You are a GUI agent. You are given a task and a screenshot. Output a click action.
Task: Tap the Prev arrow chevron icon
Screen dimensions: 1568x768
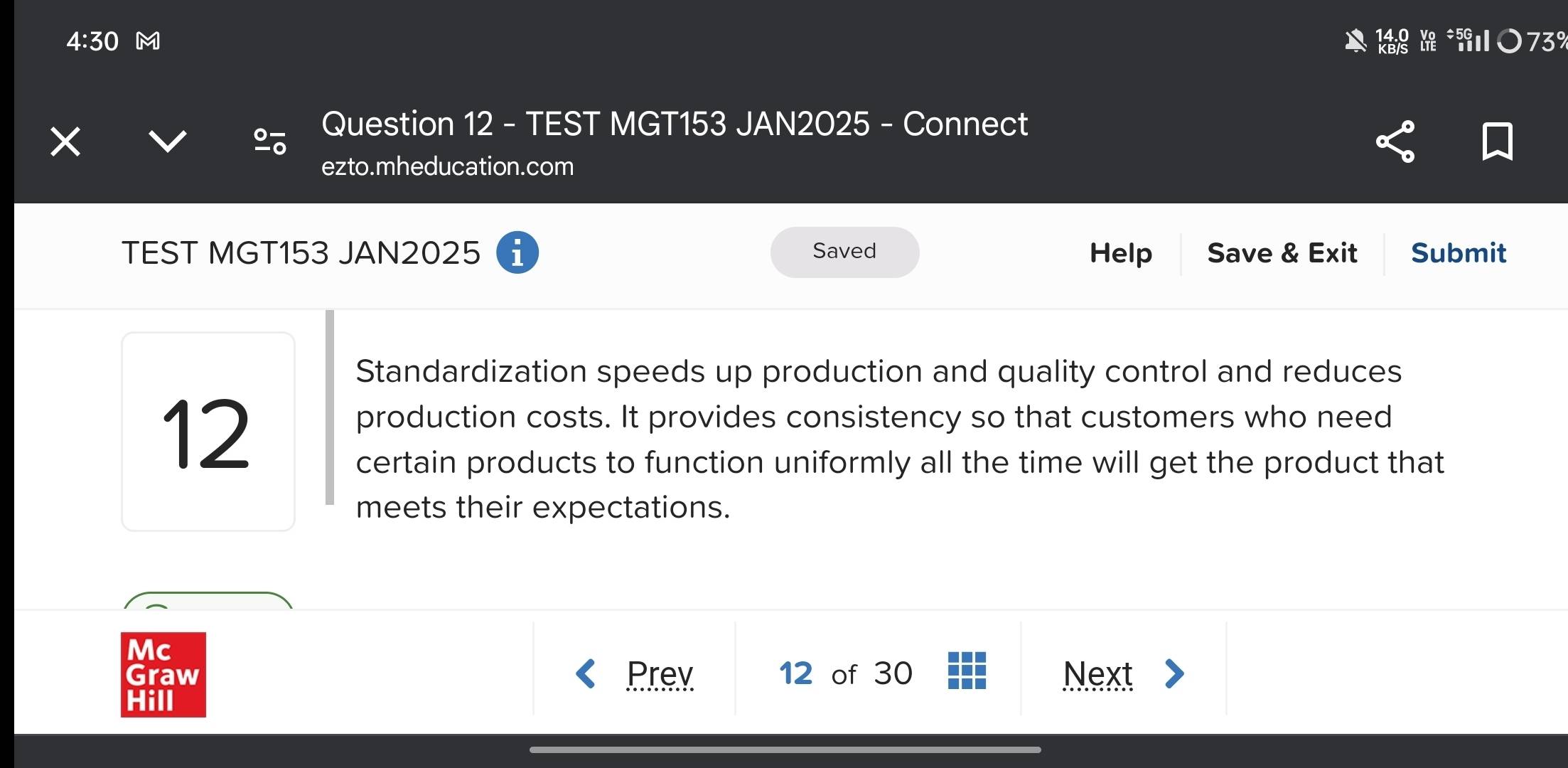[586, 673]
